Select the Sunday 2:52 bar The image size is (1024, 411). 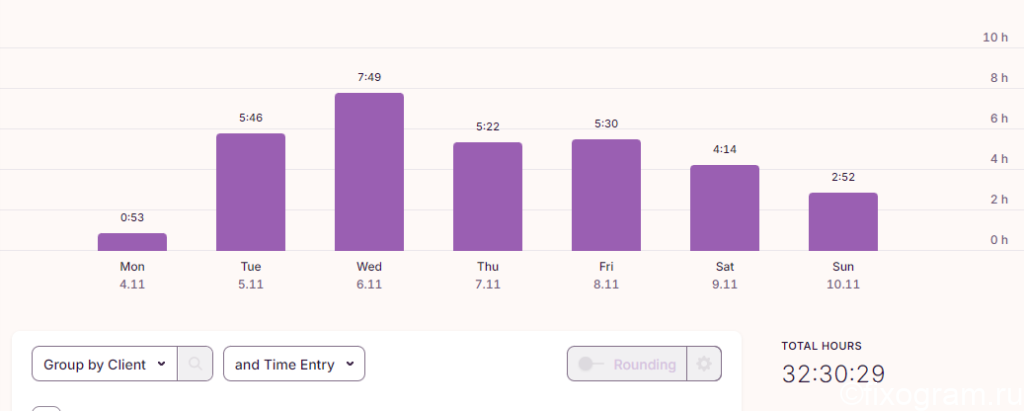click(x=843, y=222)
